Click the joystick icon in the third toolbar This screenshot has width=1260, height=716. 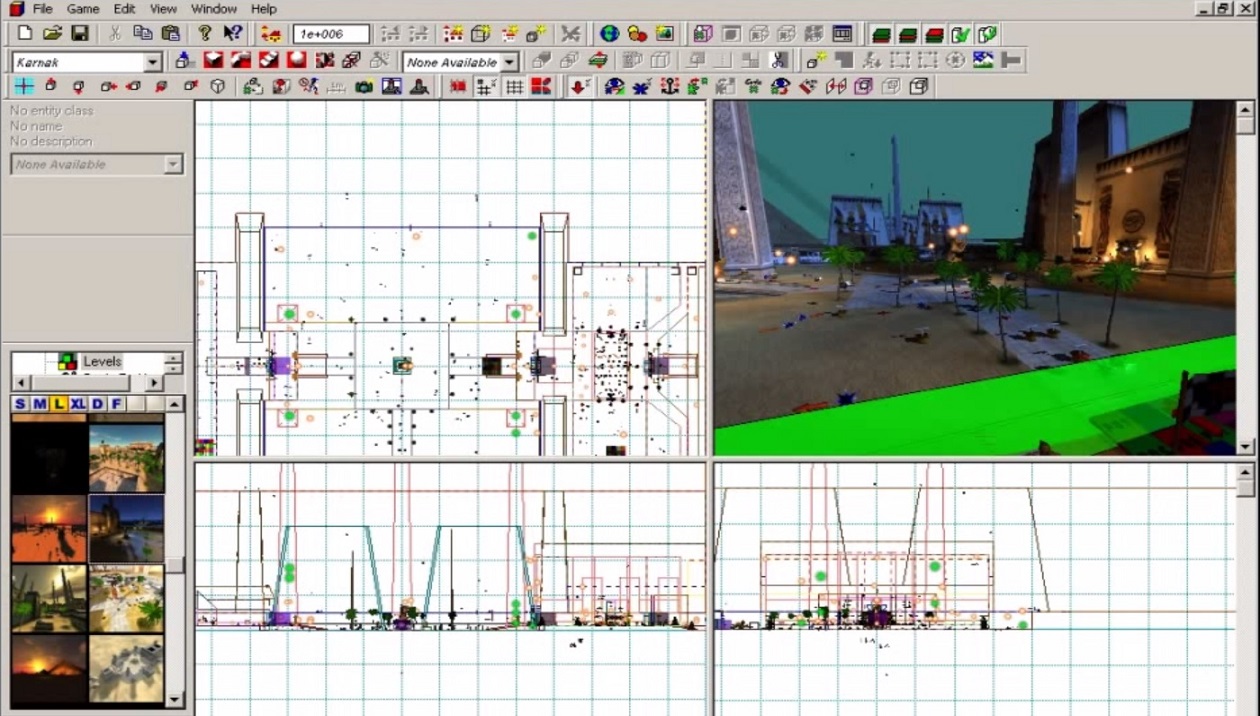(x=420, y=87)
